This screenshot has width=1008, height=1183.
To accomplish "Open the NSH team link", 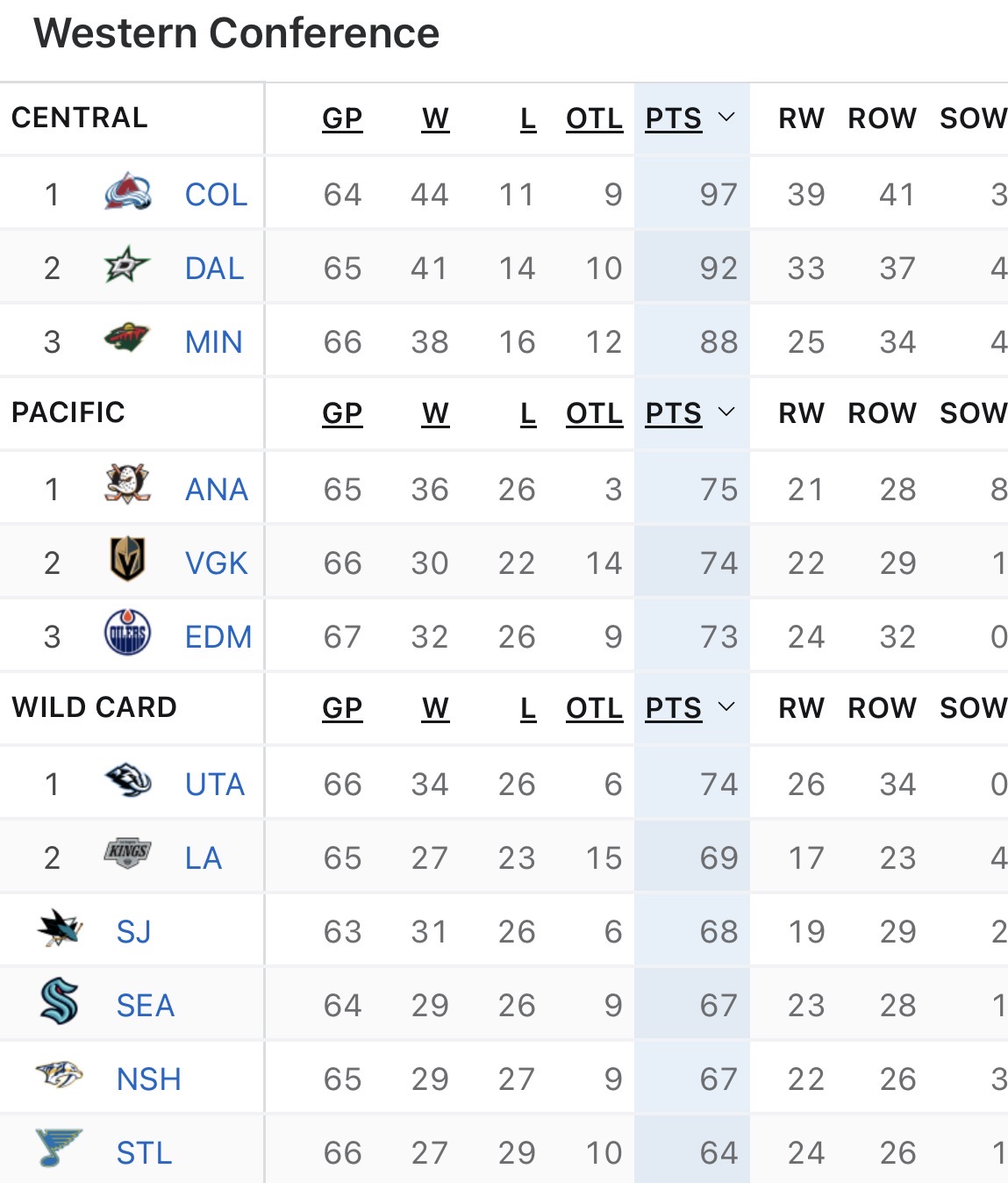I will pos(148,1079).
